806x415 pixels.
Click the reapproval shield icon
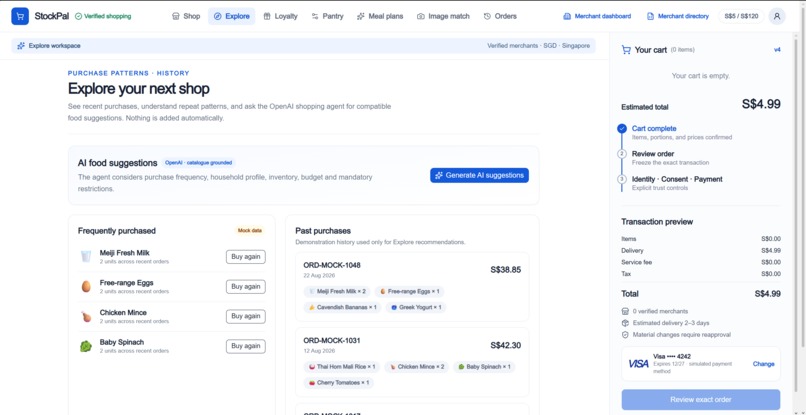coord(625,335)
